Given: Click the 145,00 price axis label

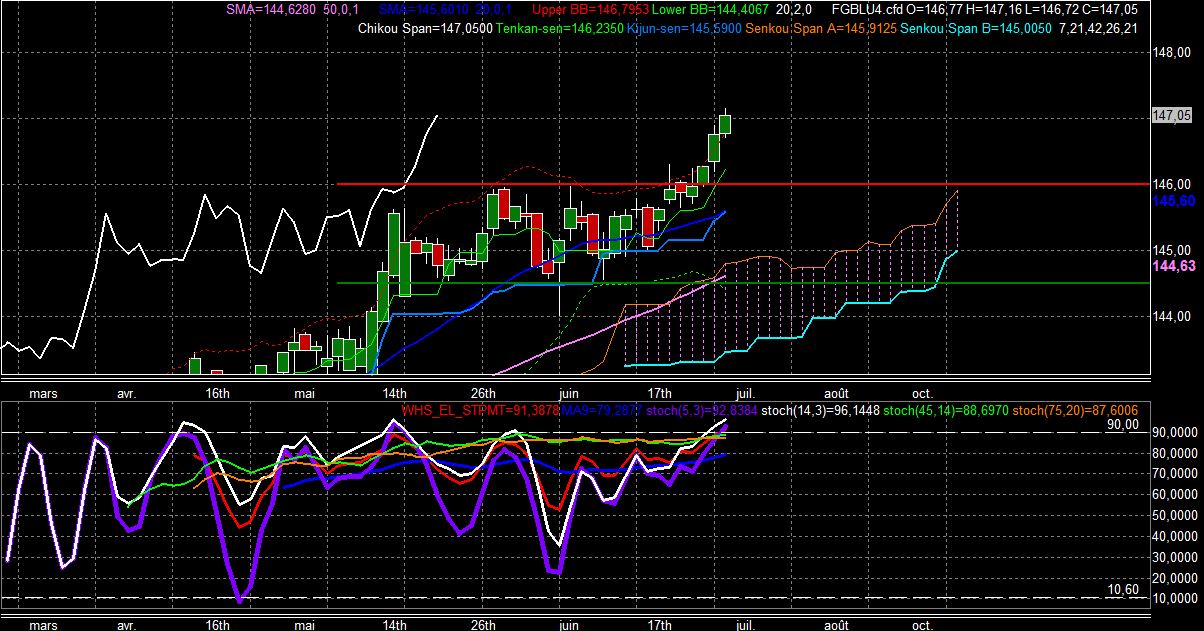Looking at the screenshot, I should pos(1170,250).
